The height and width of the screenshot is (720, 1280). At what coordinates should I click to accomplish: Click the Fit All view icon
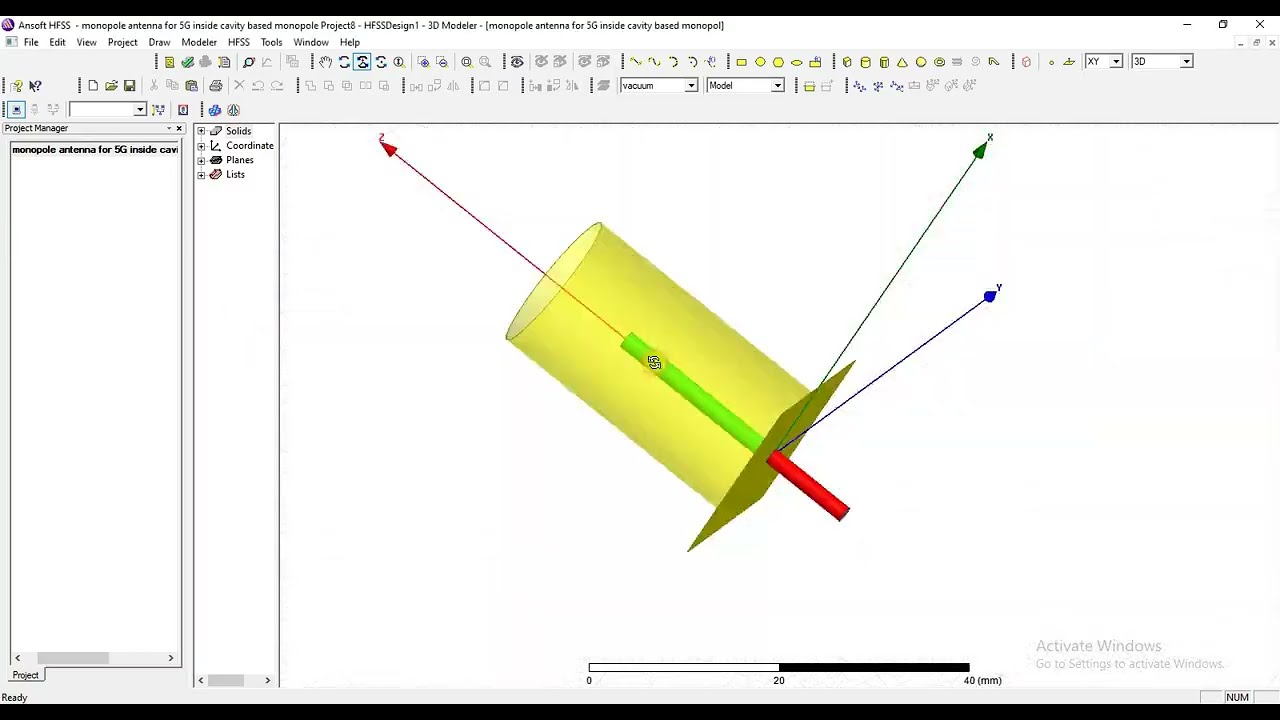pos(466,62)
